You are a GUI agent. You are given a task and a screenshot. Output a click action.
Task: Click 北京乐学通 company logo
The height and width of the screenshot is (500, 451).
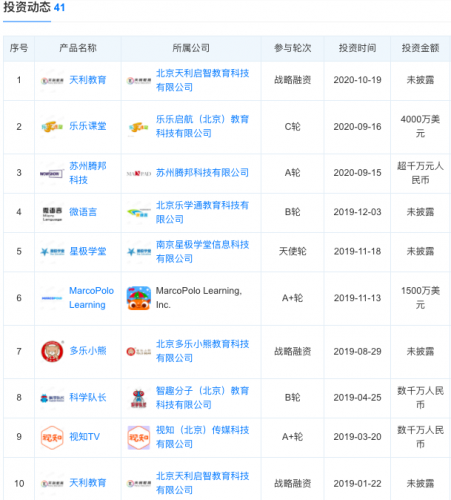pos(139,213)
